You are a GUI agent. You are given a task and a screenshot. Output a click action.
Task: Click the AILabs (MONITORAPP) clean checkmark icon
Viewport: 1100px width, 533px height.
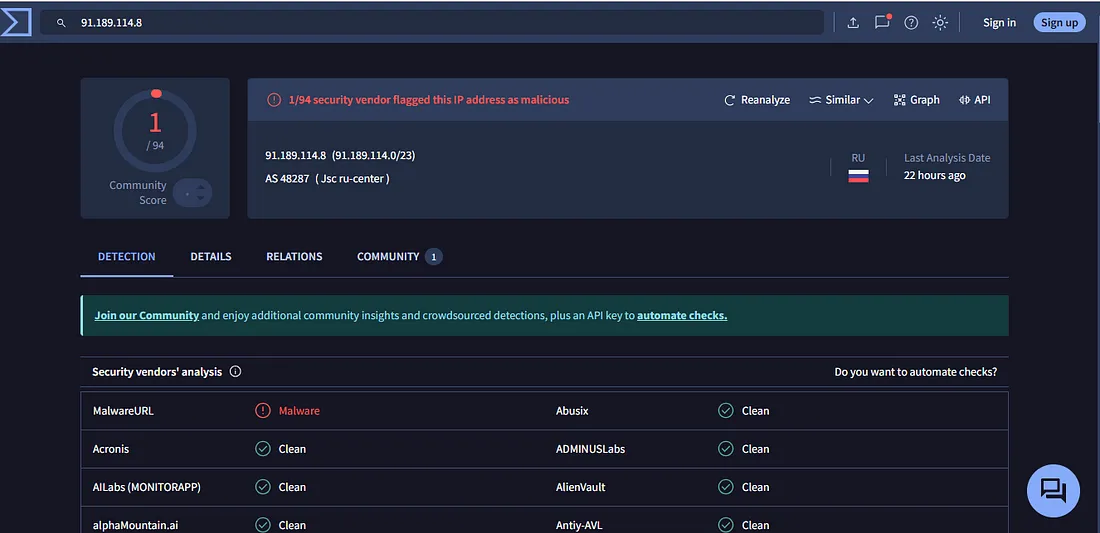pos(262,487)
